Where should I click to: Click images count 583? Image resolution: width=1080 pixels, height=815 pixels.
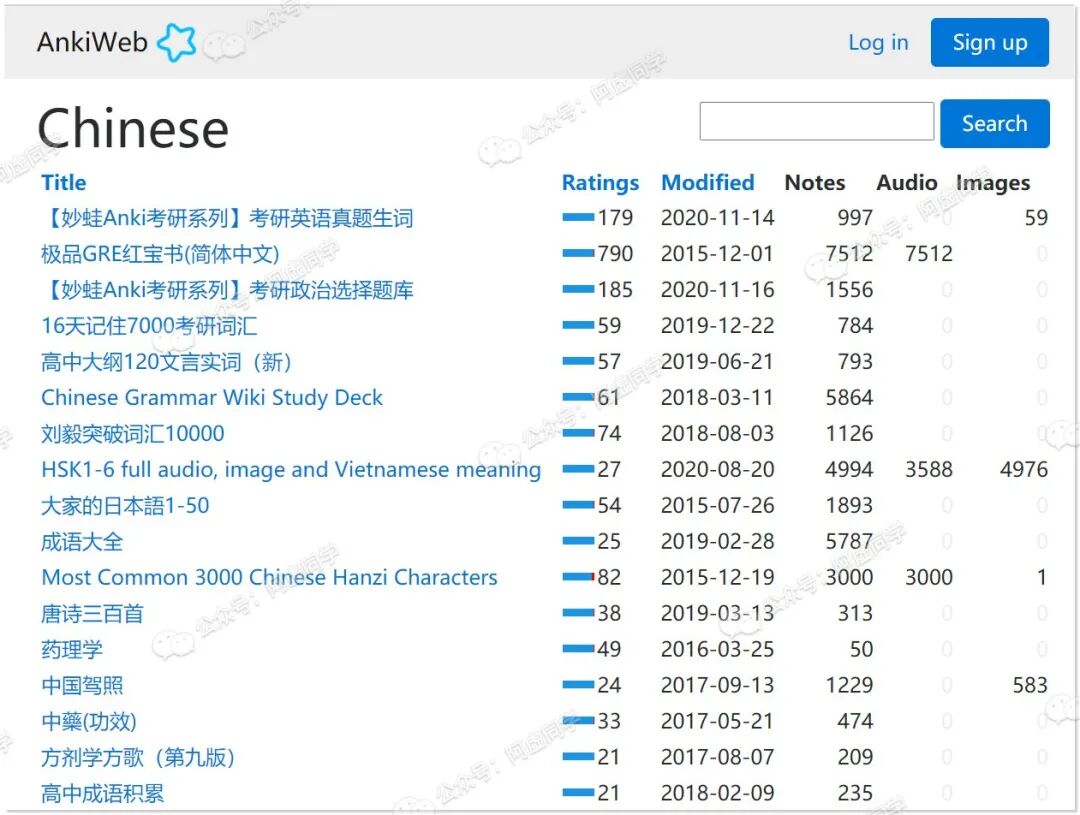pos(1030,685)
